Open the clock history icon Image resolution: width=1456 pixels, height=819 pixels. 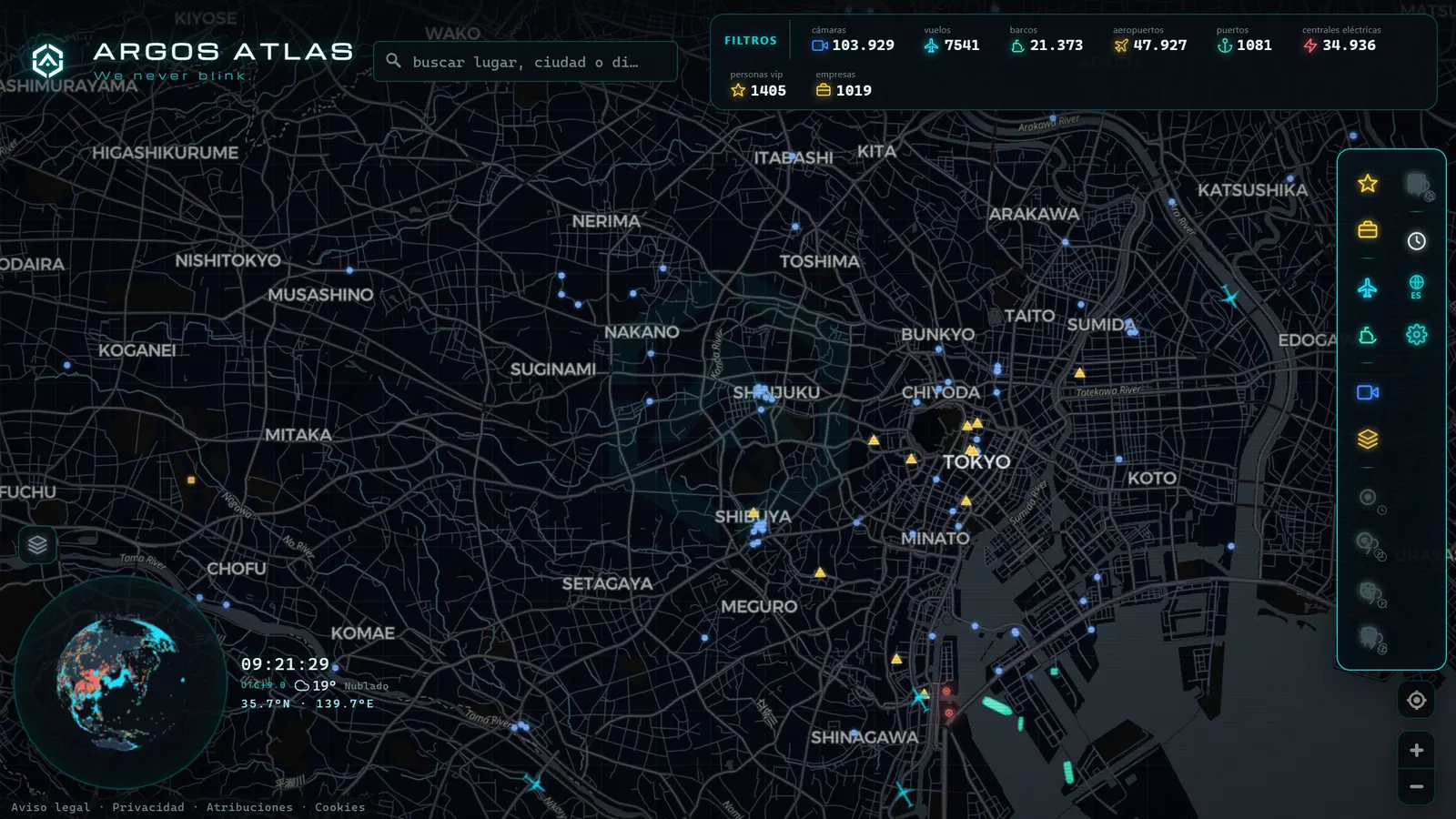point(1416,241)
